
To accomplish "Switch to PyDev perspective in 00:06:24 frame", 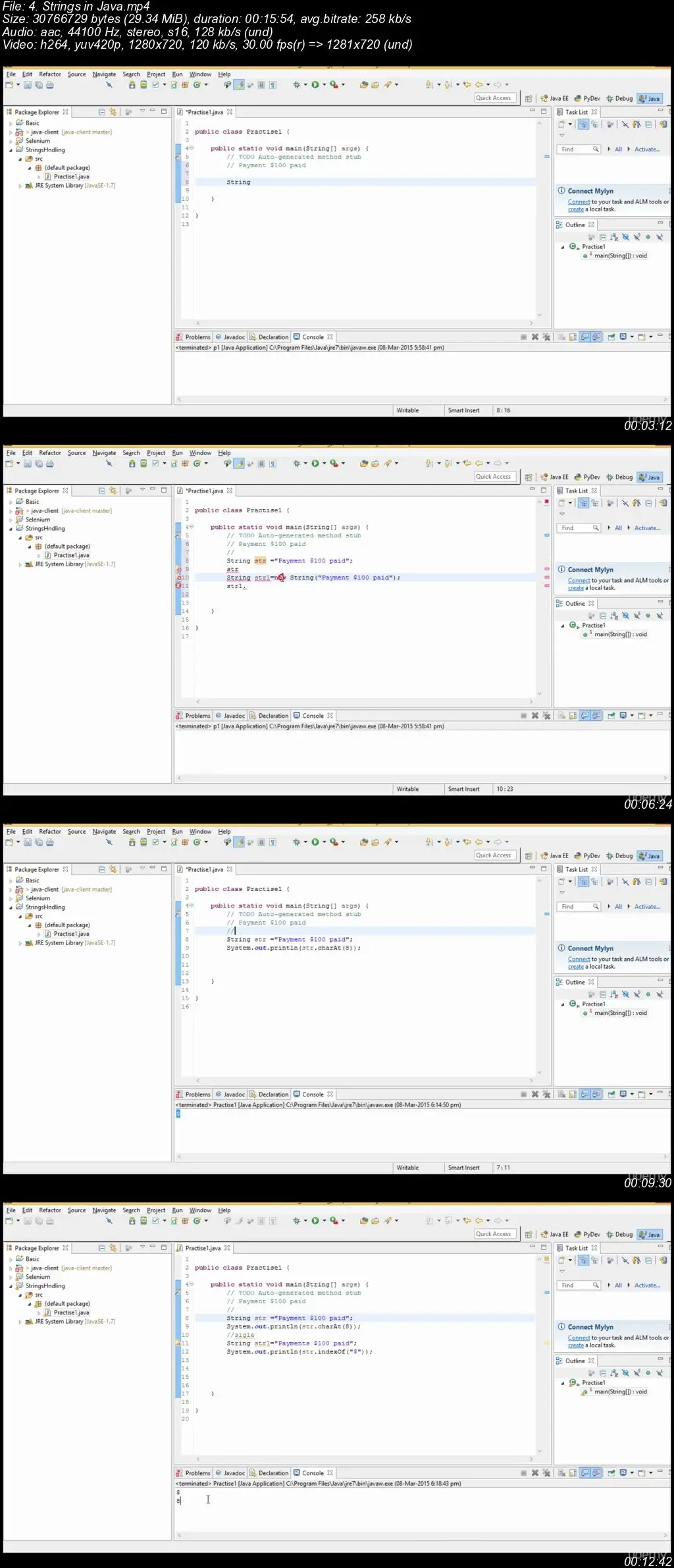I will point(587,477).
